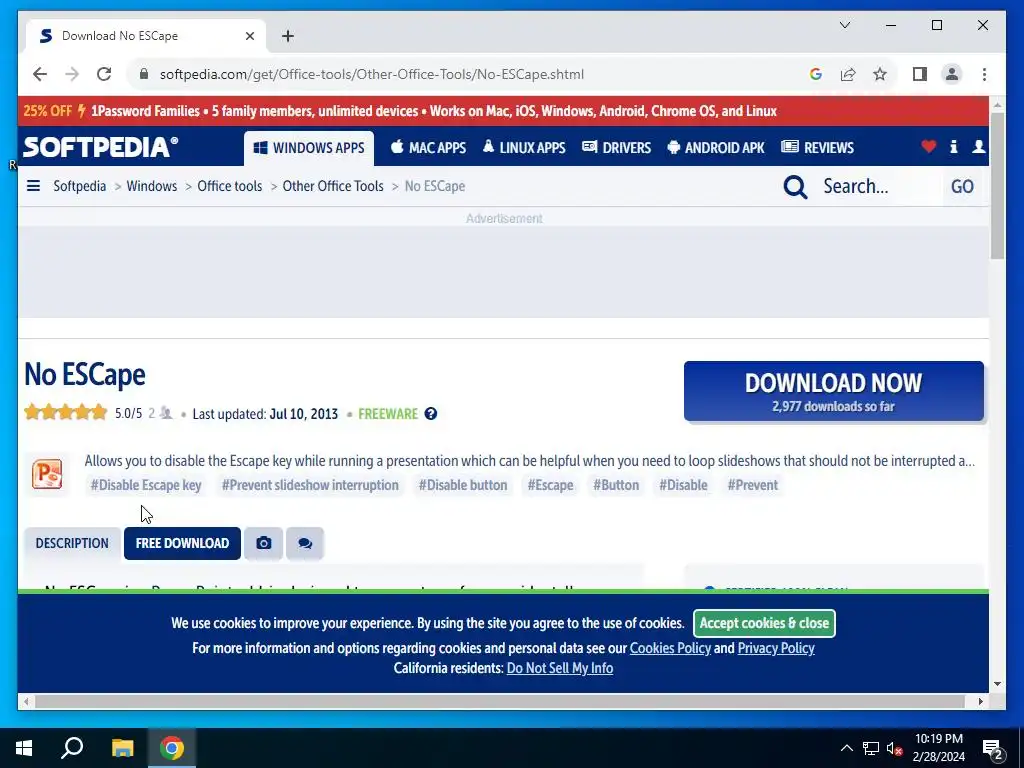Expand the tab search chevron

844,25
